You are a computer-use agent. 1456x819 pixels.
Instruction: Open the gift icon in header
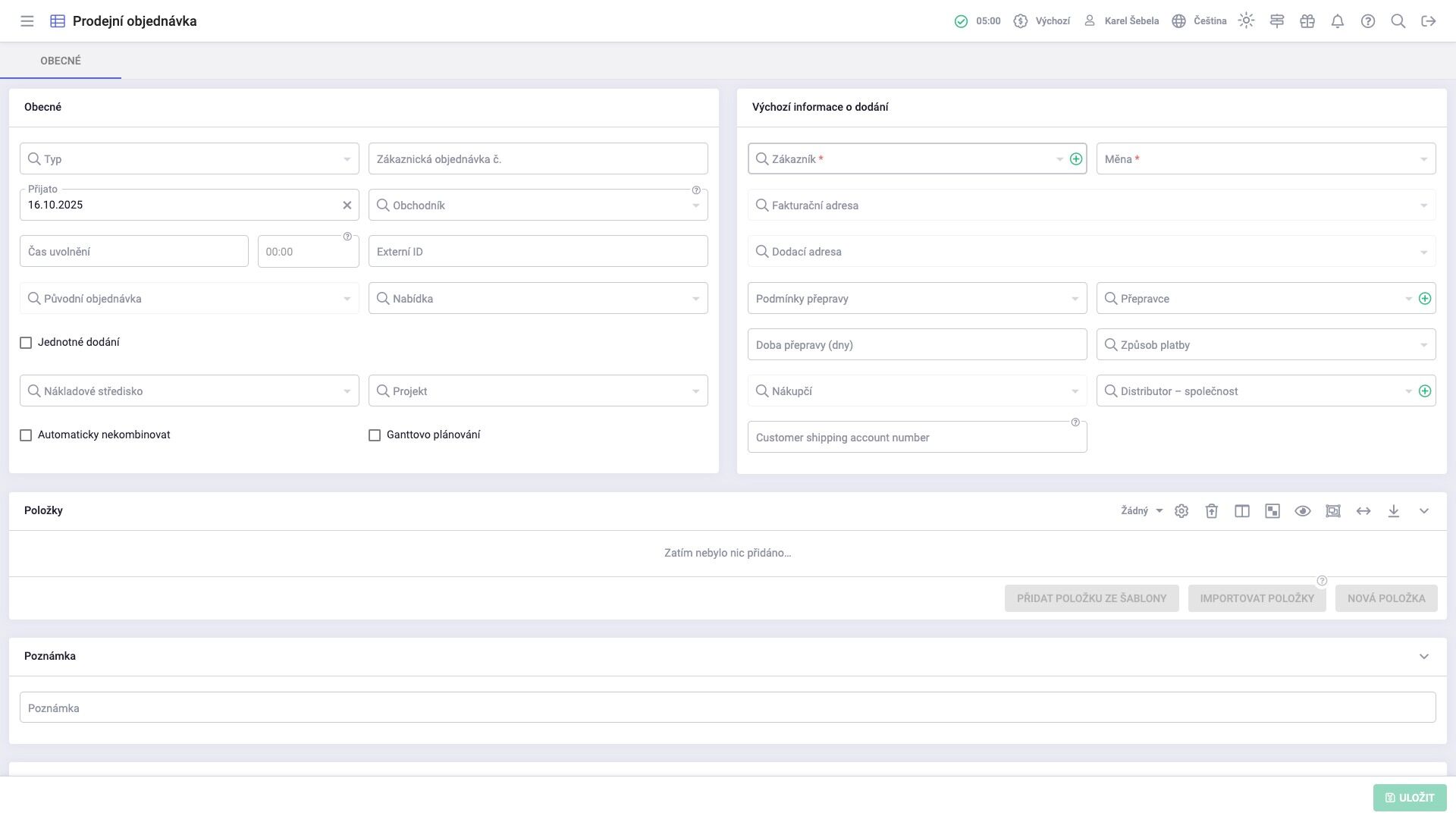(x=1307, y=21)
